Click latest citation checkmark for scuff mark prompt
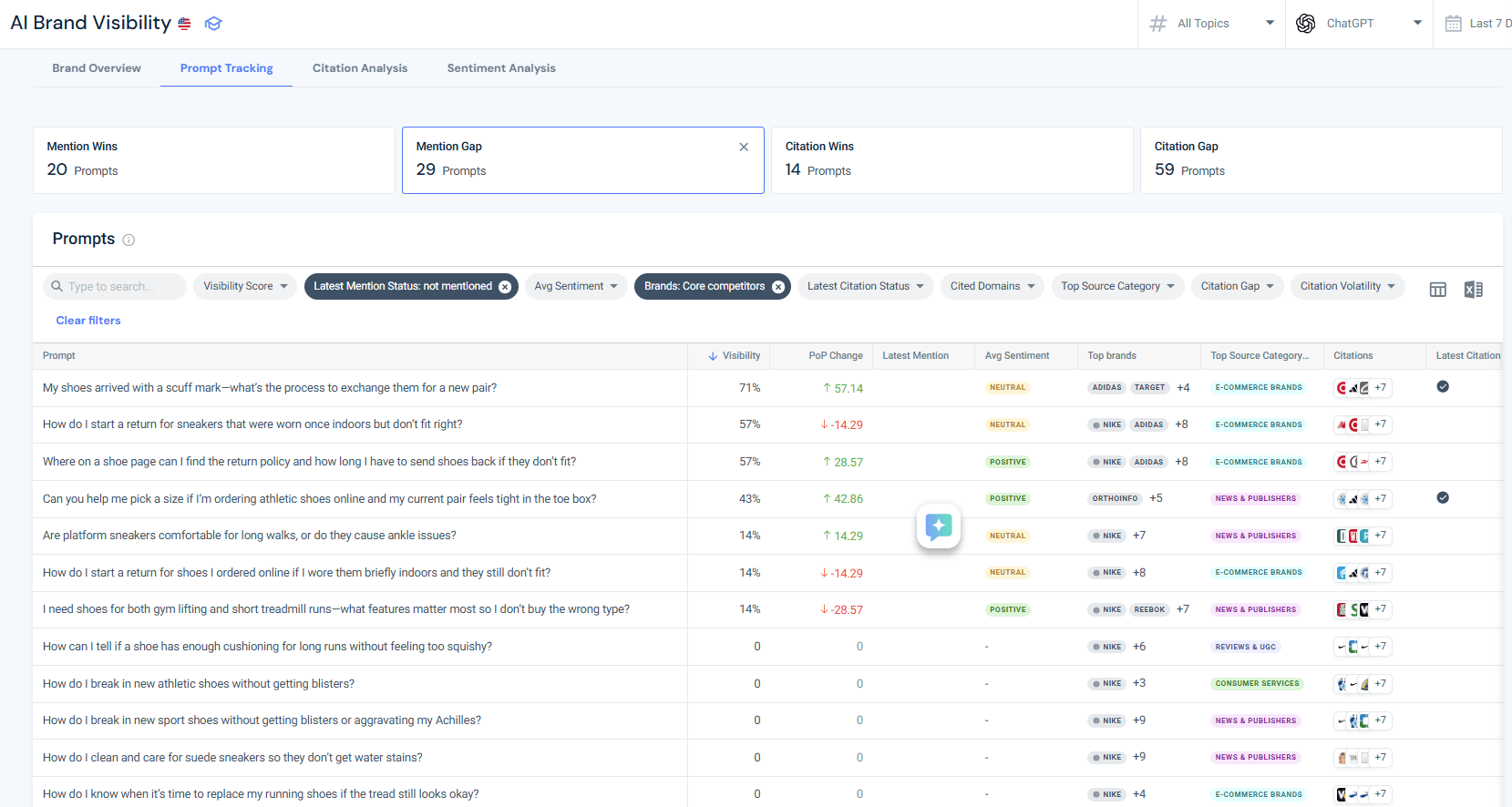The width and height of the screenshot is (1512, 807). (x=1443, y=386)
